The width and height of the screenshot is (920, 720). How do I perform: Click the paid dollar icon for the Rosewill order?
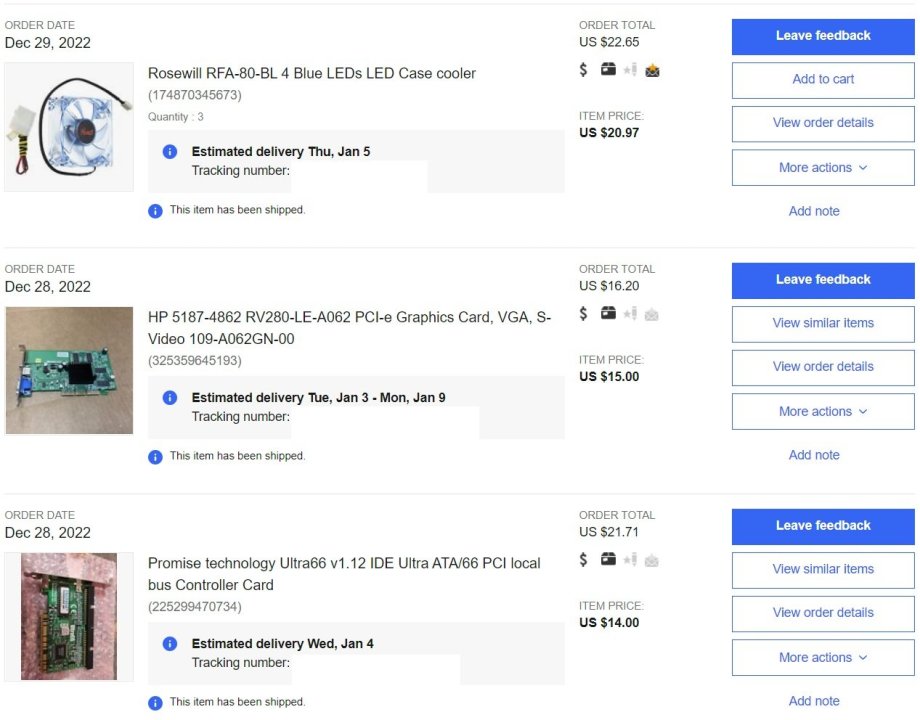coord(584,70)
